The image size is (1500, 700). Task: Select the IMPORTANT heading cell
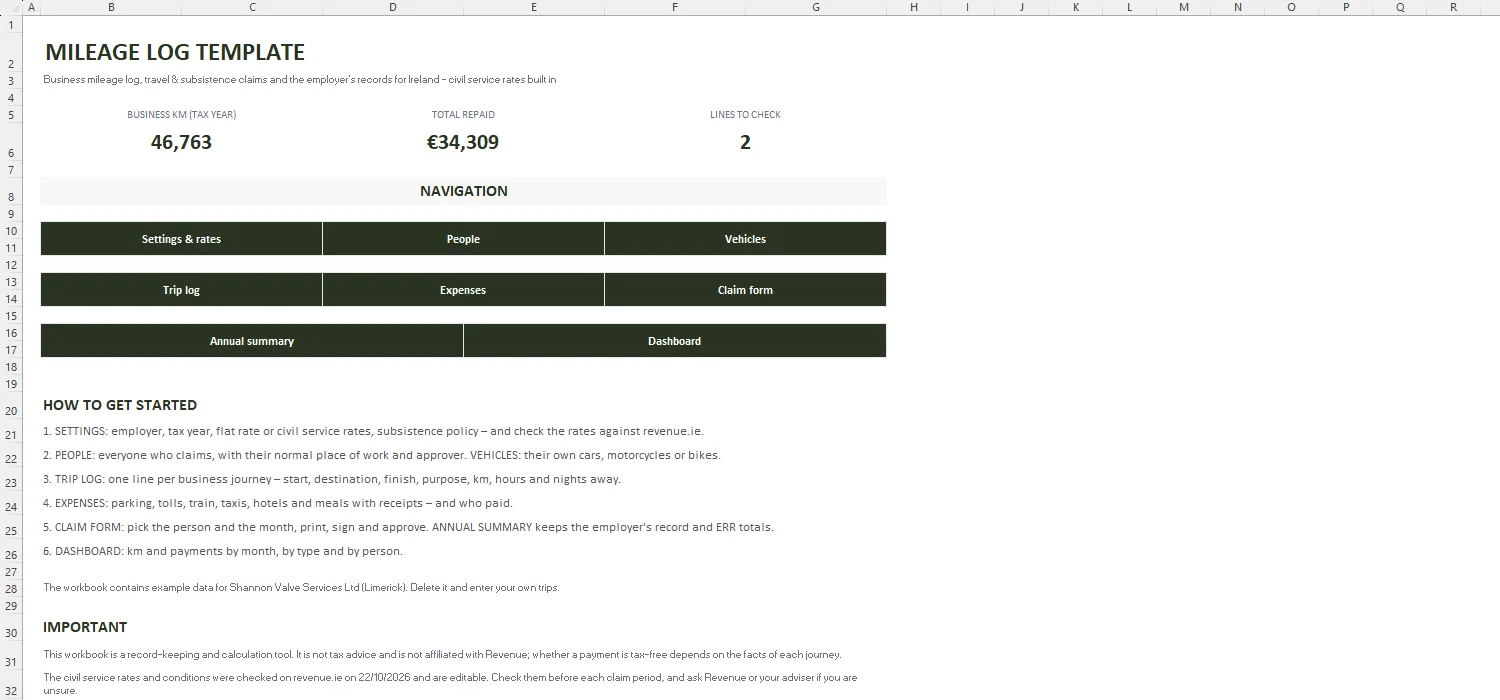(85, 627)
